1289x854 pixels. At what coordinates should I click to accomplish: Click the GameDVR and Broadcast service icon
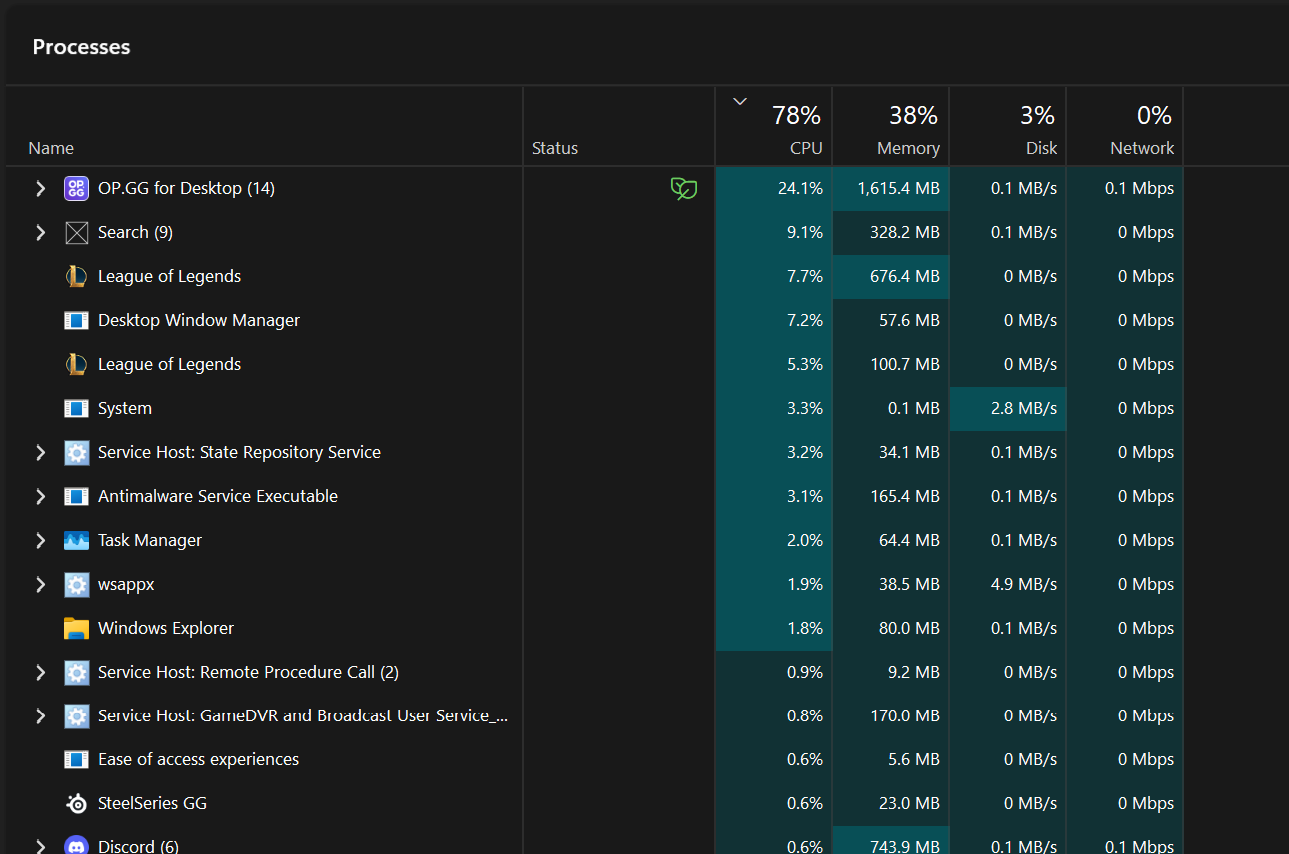76,716
